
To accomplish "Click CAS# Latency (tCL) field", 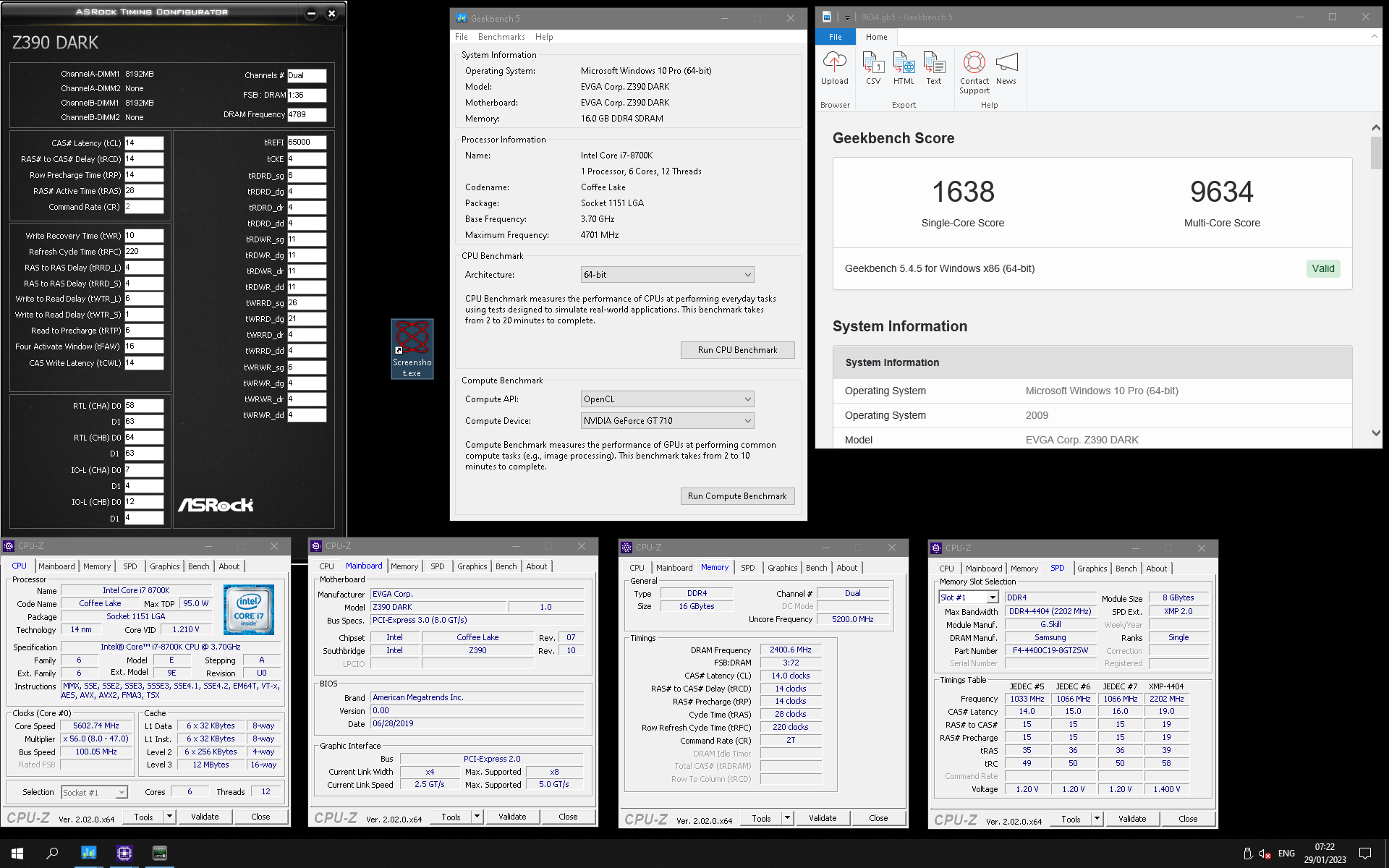I will tap(144, 143).
